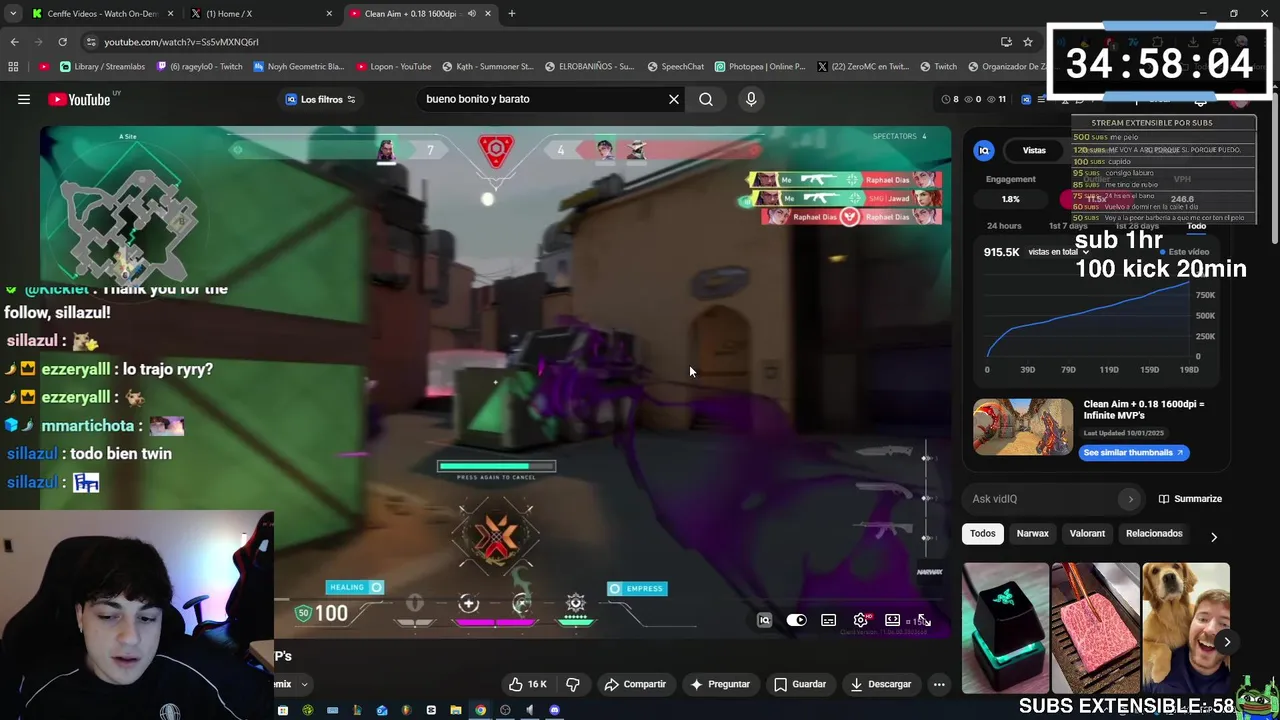Like the video showing 16 K likes
This screenshot has width=1280, height=720.
click(528, 685)
